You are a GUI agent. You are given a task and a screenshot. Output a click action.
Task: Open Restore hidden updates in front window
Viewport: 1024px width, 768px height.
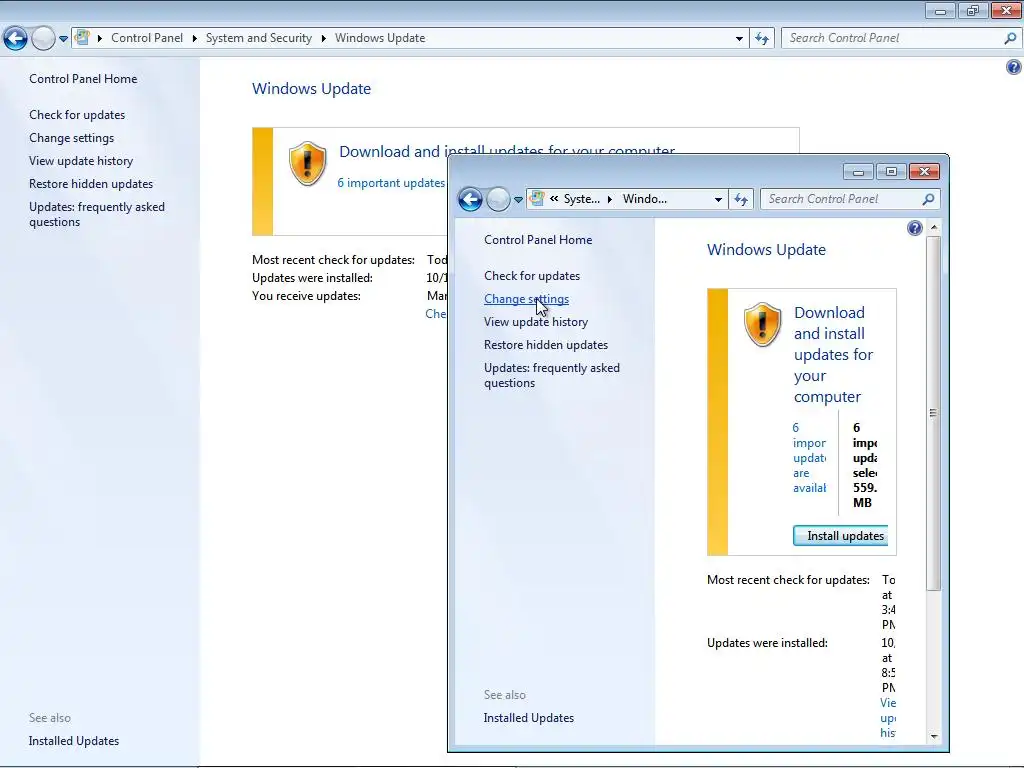click(546, 345)
